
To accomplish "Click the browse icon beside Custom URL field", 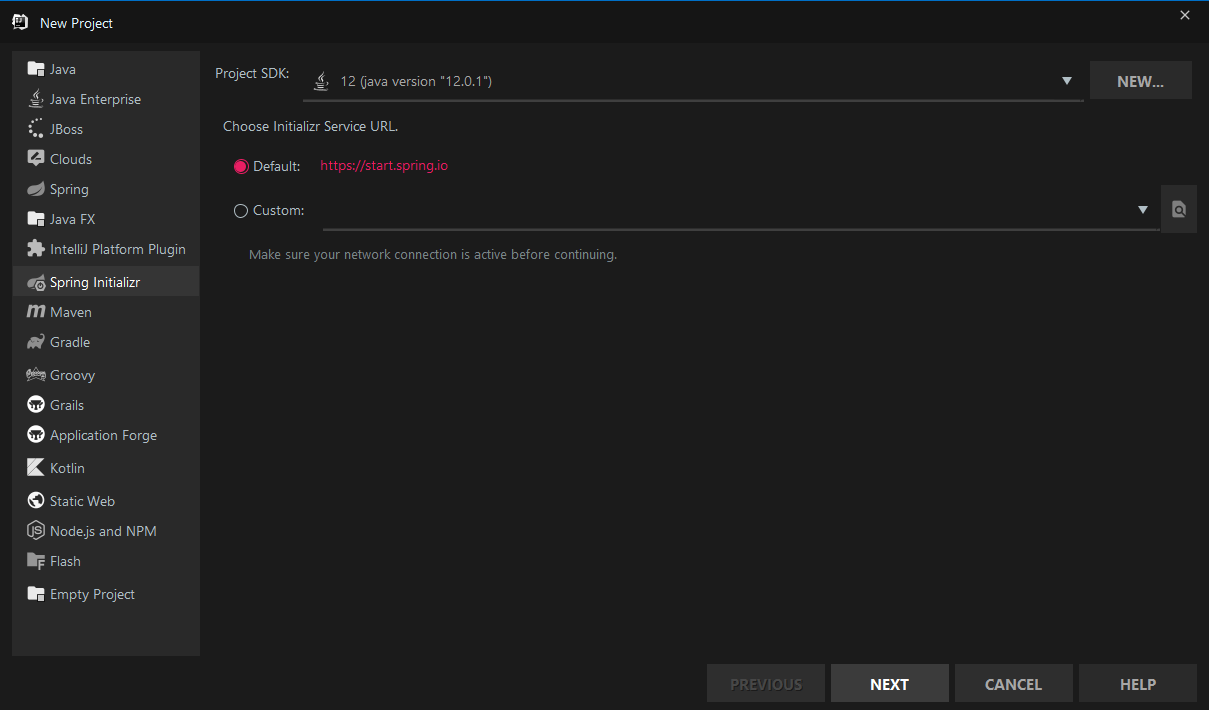I will tap(1179, 210).
